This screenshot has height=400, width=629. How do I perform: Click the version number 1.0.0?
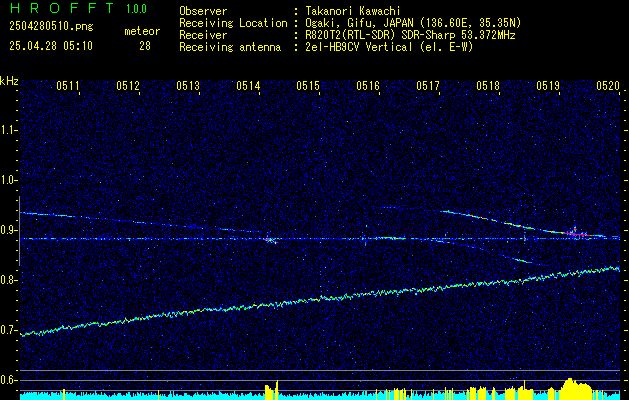click(136, 9)
